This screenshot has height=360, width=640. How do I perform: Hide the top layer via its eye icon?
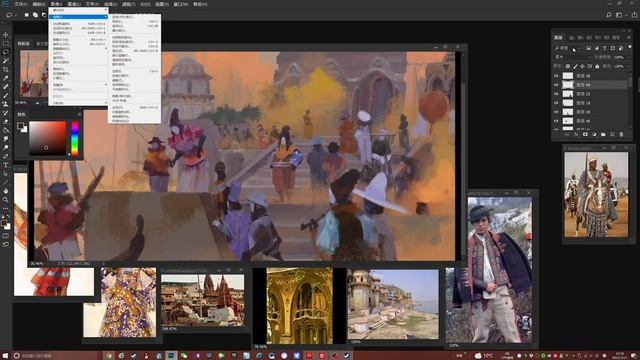tap(556, 76)
